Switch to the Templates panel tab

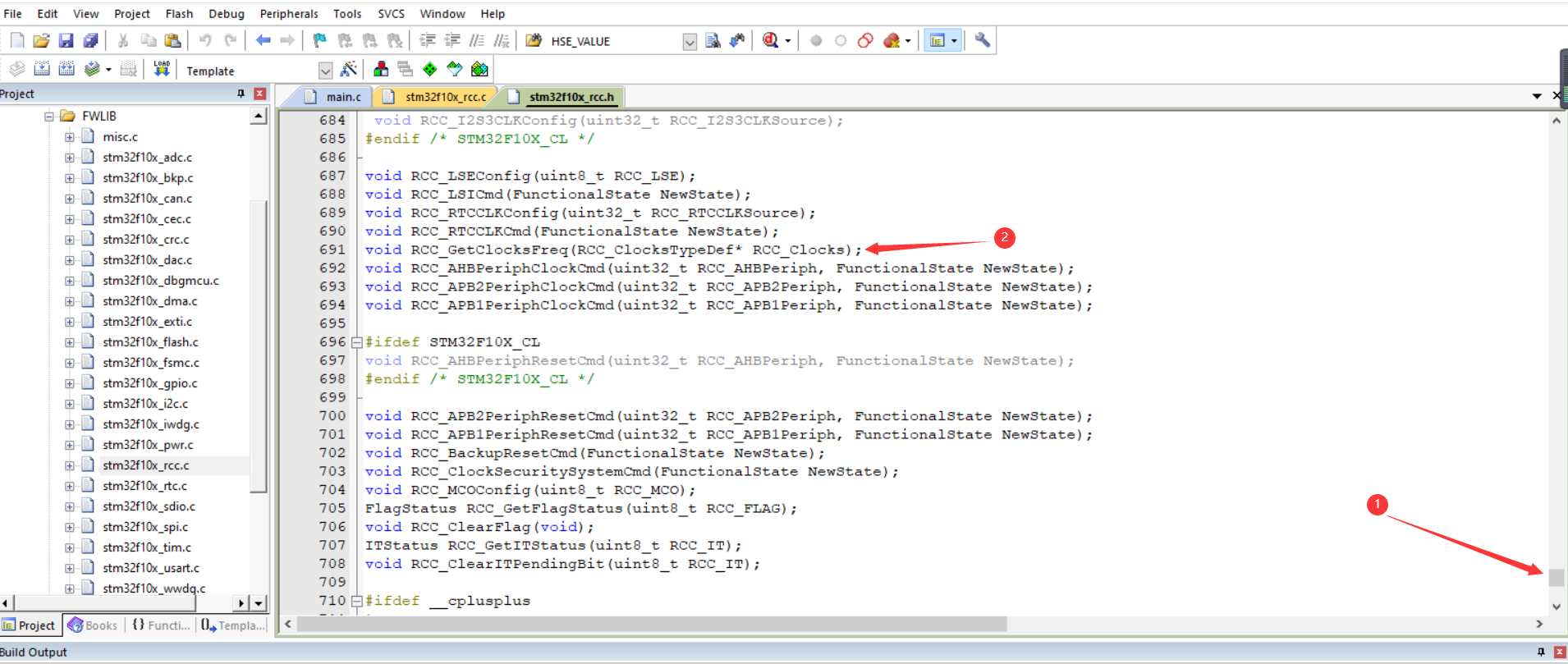(233, 625)
